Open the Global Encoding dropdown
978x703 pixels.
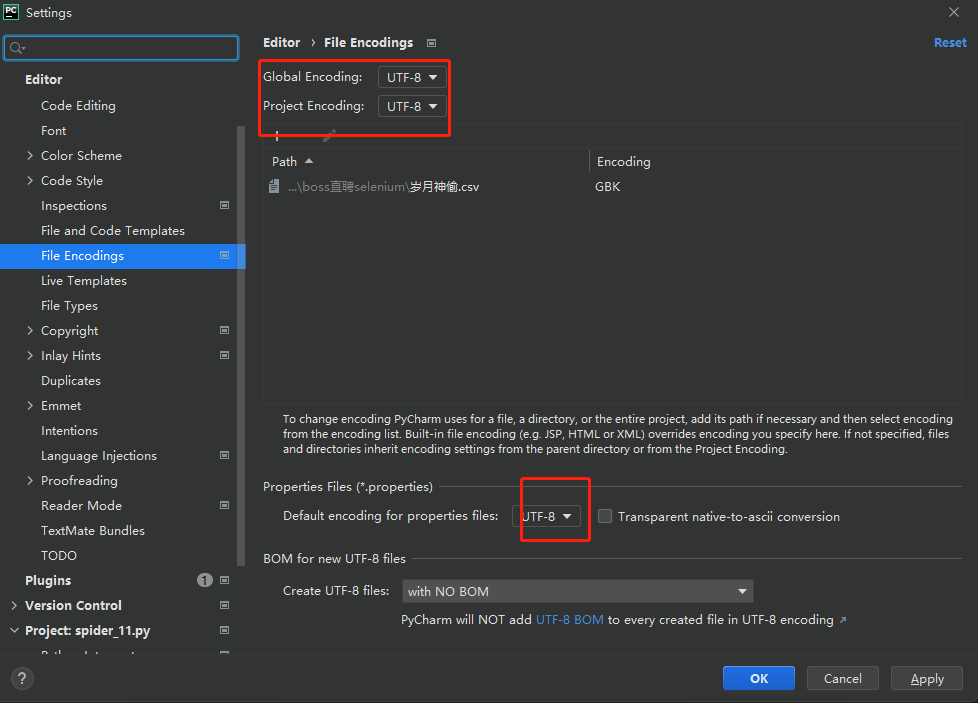(411, 76)
